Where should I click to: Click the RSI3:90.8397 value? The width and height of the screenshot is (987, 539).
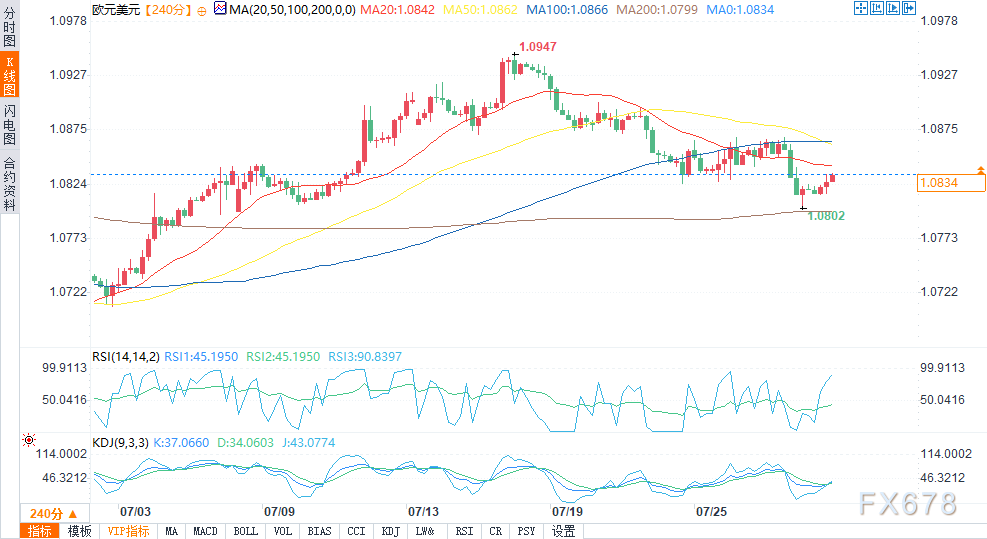(x=365, y=357)
